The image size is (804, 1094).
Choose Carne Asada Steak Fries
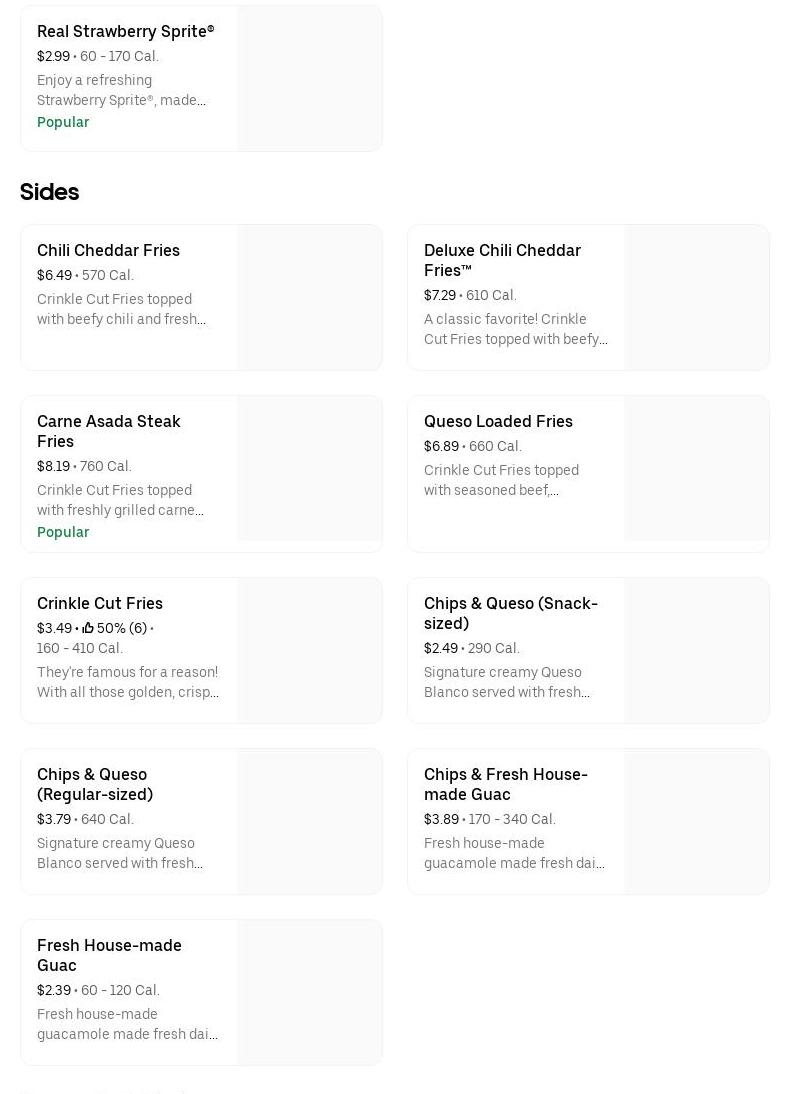click(108, 431)
